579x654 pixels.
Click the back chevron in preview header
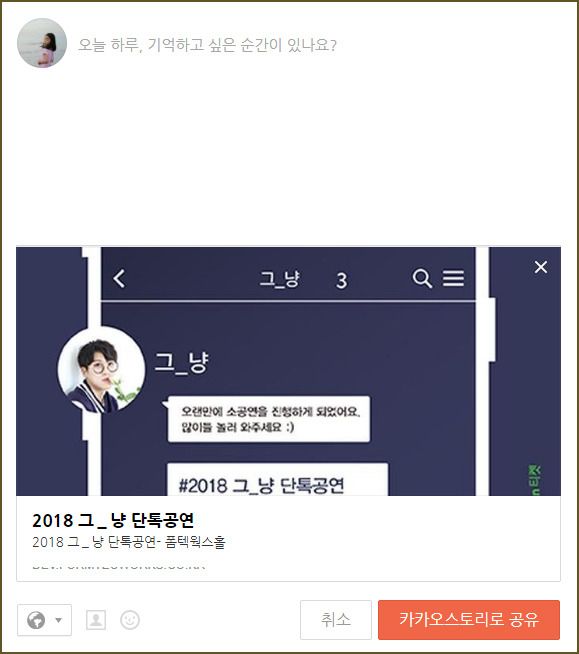(119, 278)
